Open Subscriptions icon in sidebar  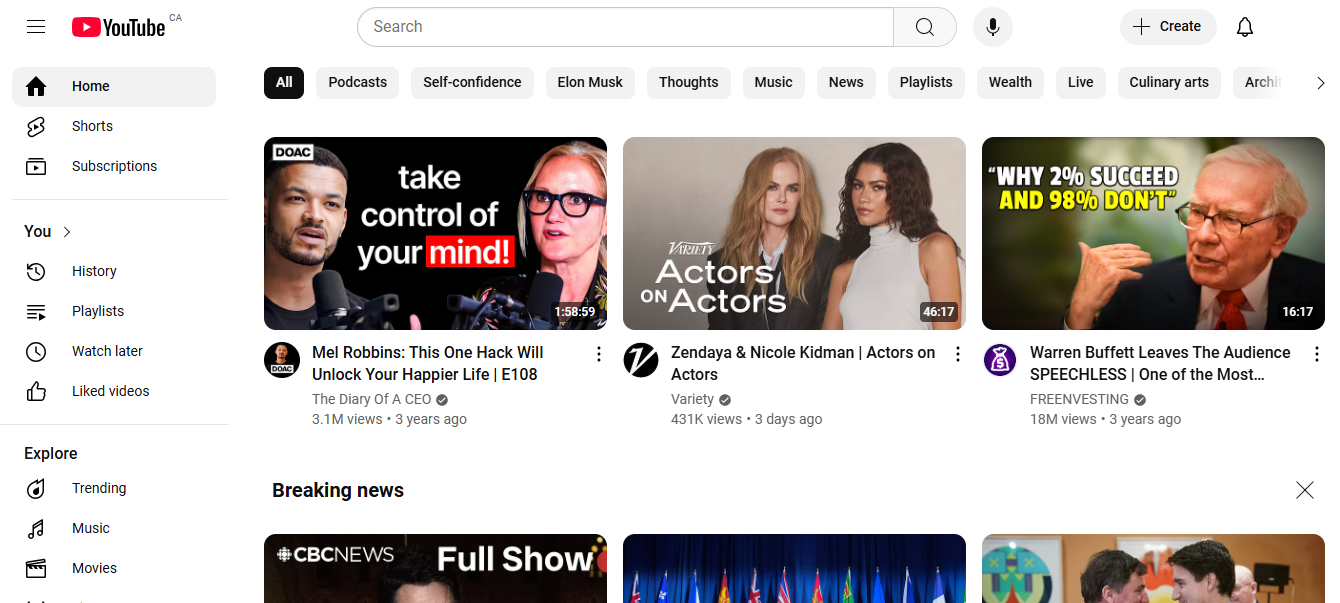pyautogui.click(x=36, y=167)
